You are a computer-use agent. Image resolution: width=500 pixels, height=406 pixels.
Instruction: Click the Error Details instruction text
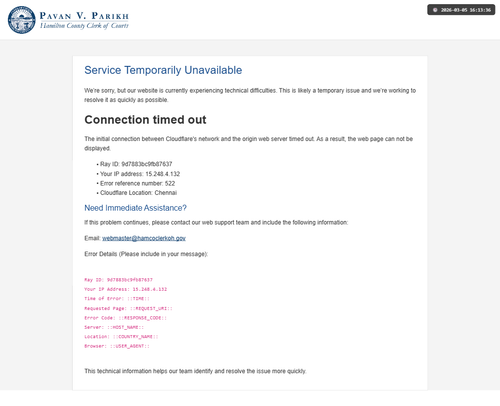coord(146,254)
